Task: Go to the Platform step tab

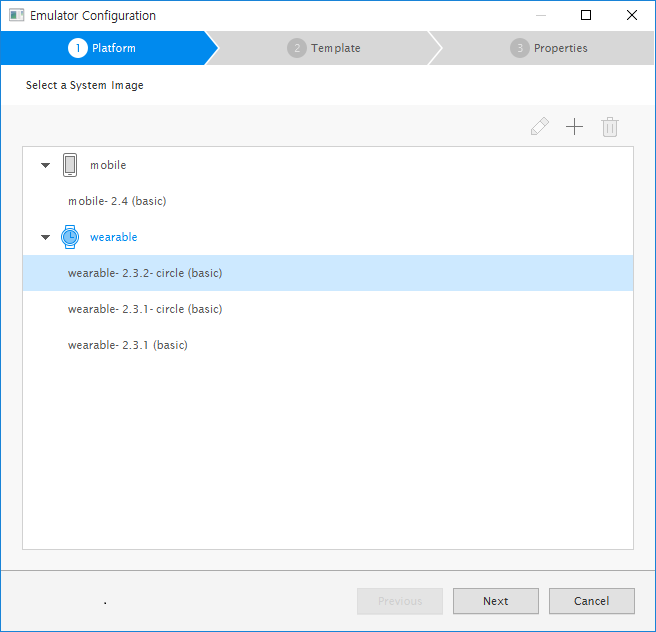Action: click(x=103, y=48)
